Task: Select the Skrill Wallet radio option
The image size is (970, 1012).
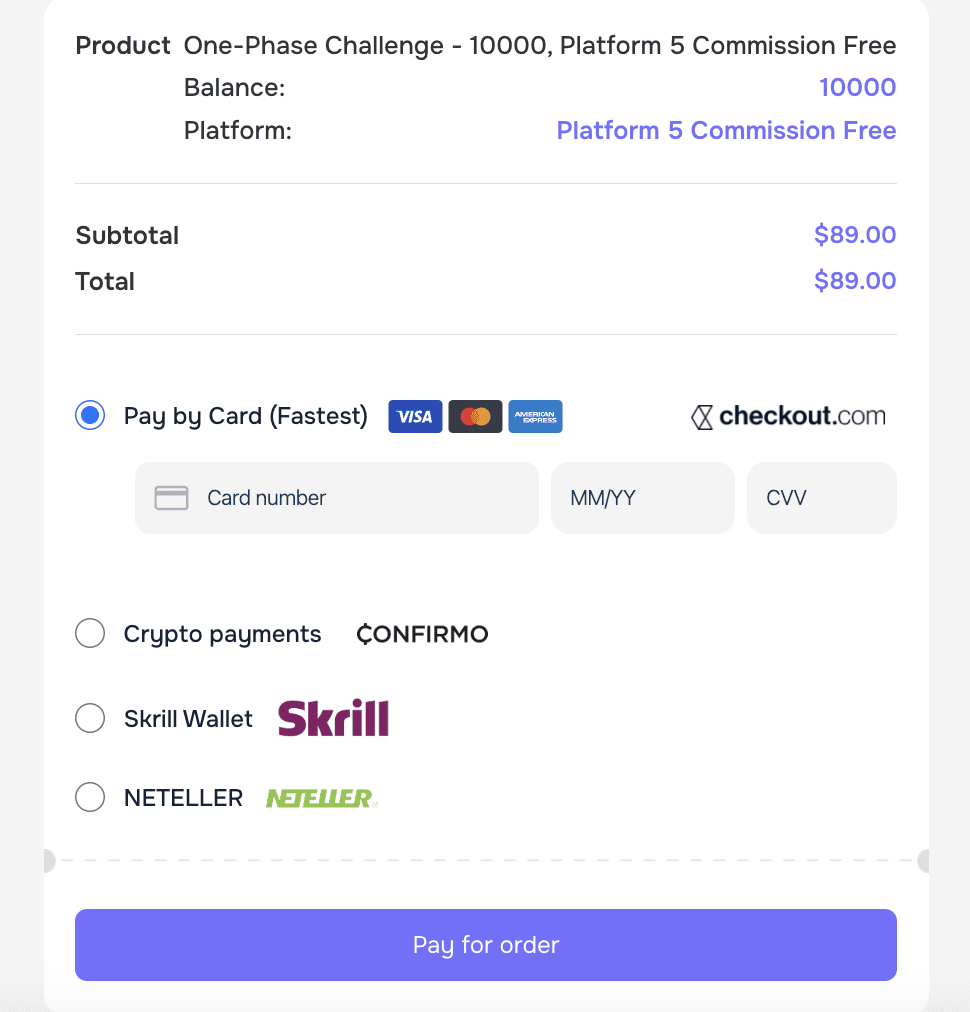Action: point(90,718)
